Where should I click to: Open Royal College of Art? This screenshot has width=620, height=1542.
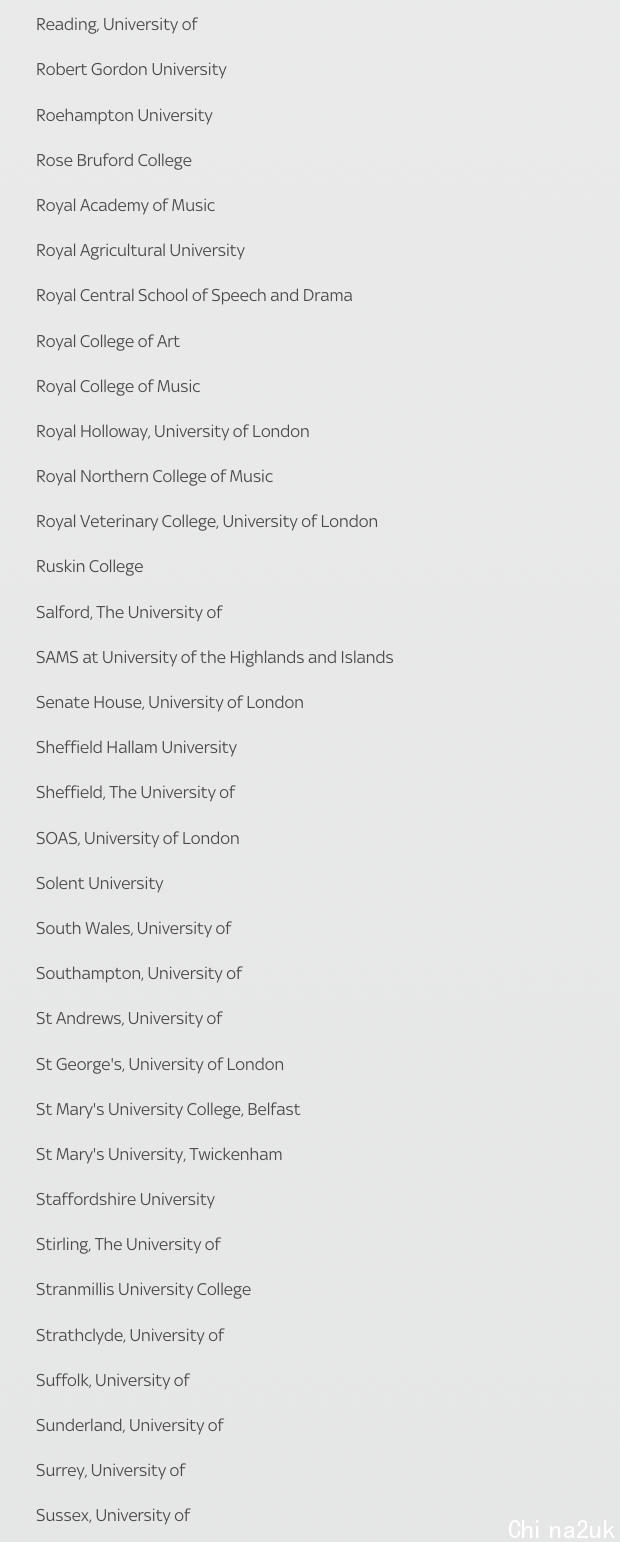[108, 341]
